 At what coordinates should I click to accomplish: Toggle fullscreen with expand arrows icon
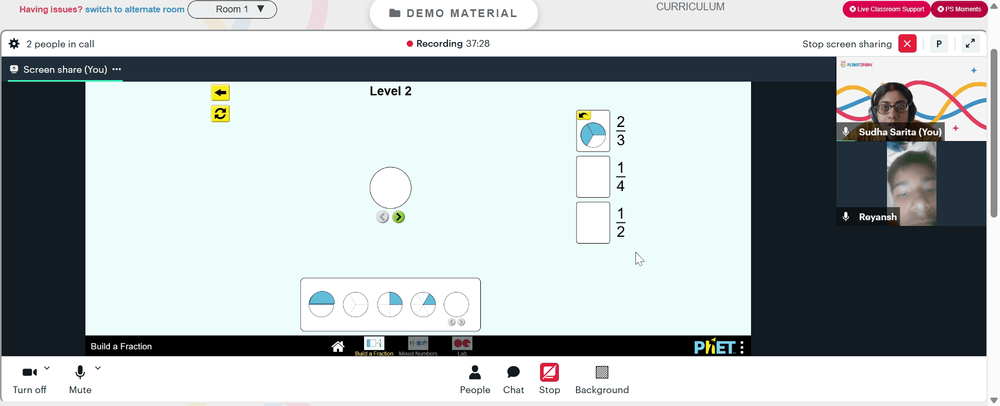970,43
